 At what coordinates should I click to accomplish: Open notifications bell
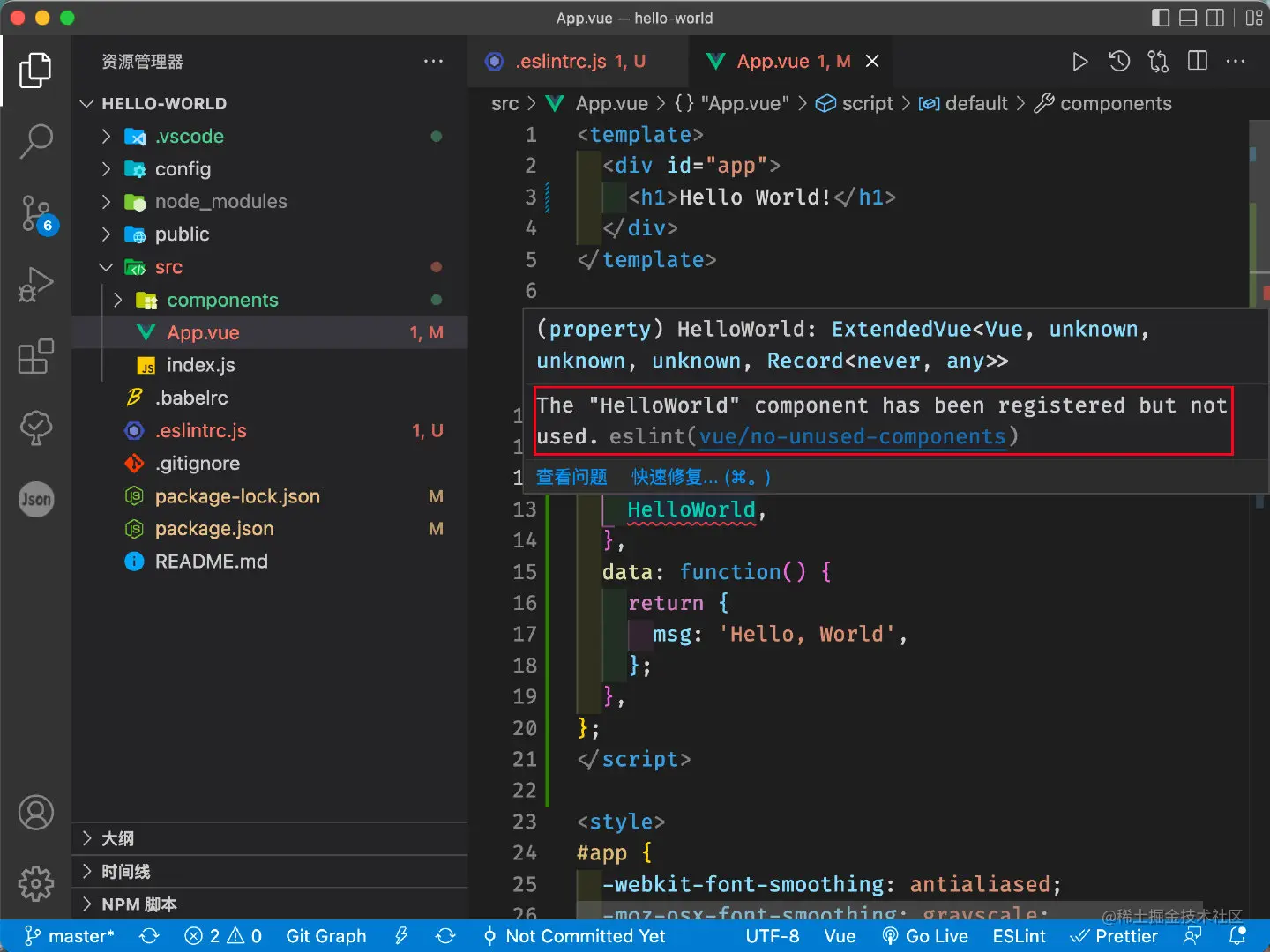click(x=1238, y=936)
